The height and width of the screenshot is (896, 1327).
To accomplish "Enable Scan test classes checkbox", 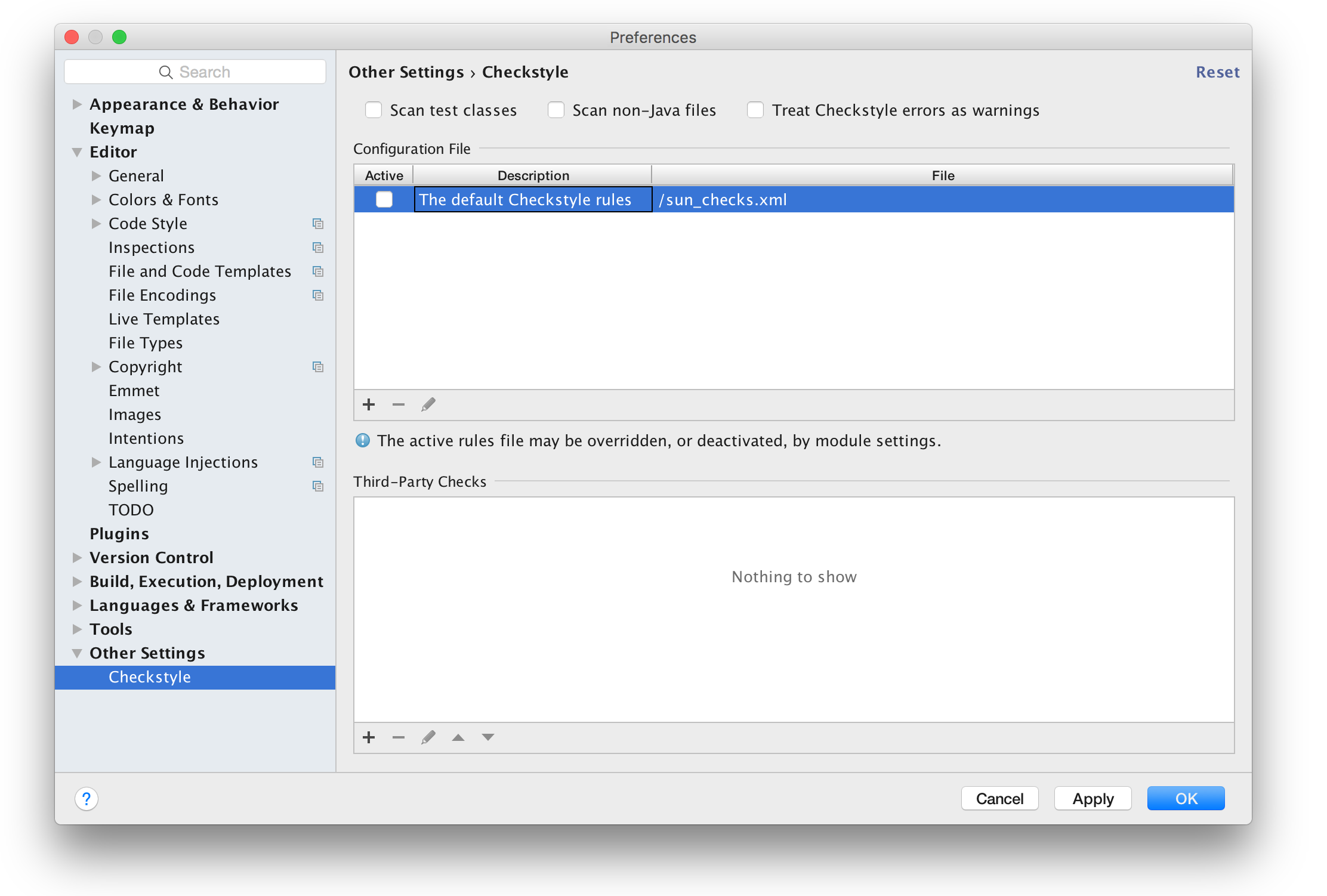I will [x=374, y=110].
